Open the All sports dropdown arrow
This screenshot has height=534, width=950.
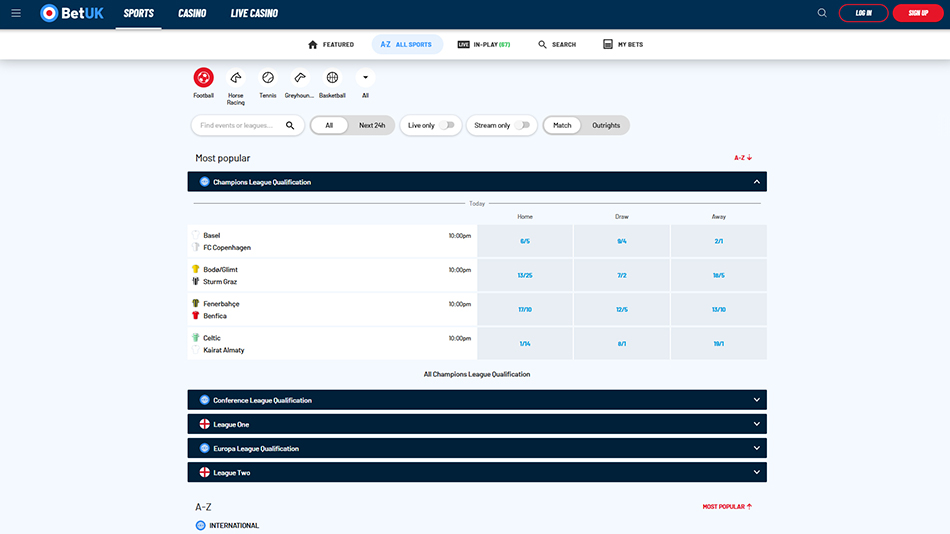365,78
